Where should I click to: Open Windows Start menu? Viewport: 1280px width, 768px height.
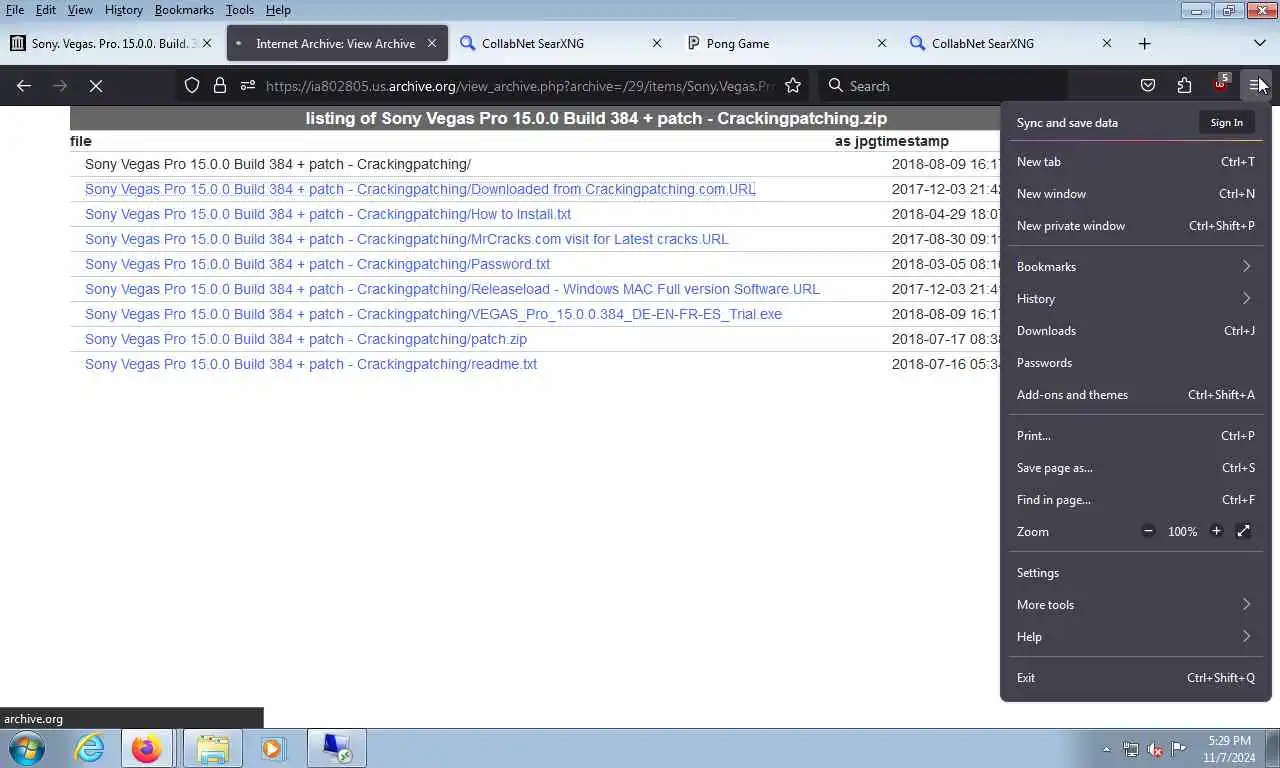pyautogui.click(x=26, y=748)
